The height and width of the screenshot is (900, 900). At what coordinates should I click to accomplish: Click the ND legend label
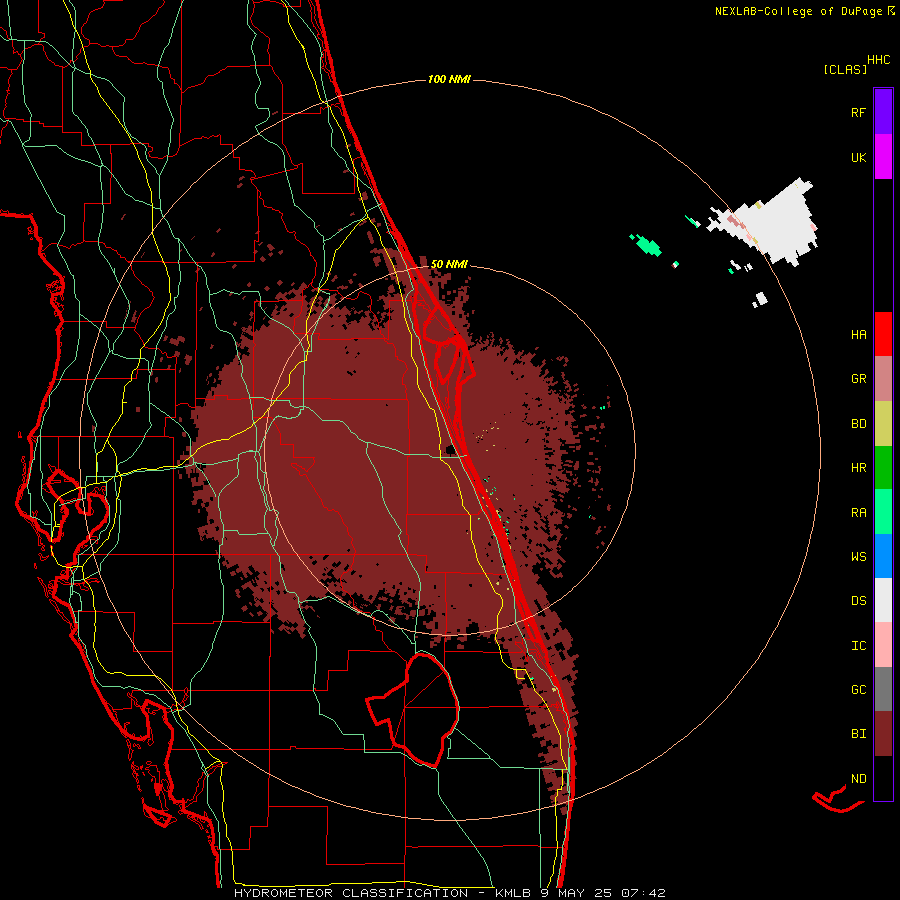click(x=858, y=779)
